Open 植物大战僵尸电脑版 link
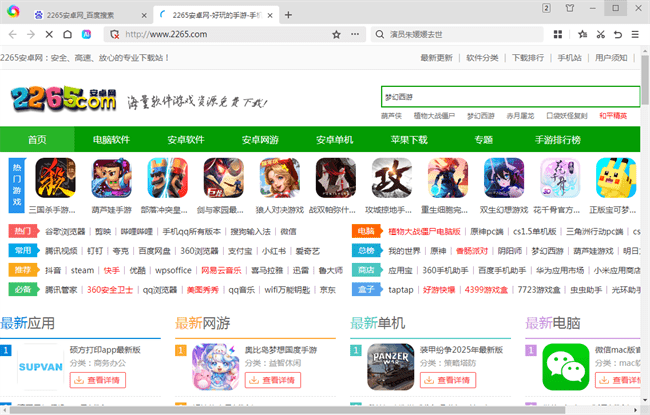The height and width of the screenshot is (415, 650). [x=424, y=231]
